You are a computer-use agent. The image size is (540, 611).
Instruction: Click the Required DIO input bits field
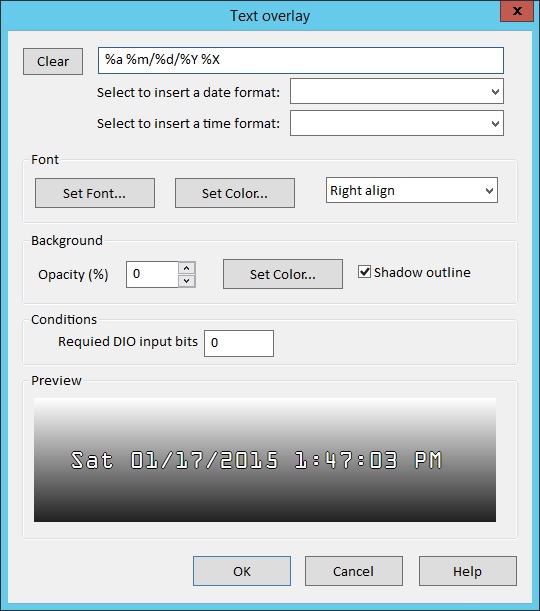[x=239, y=343]
